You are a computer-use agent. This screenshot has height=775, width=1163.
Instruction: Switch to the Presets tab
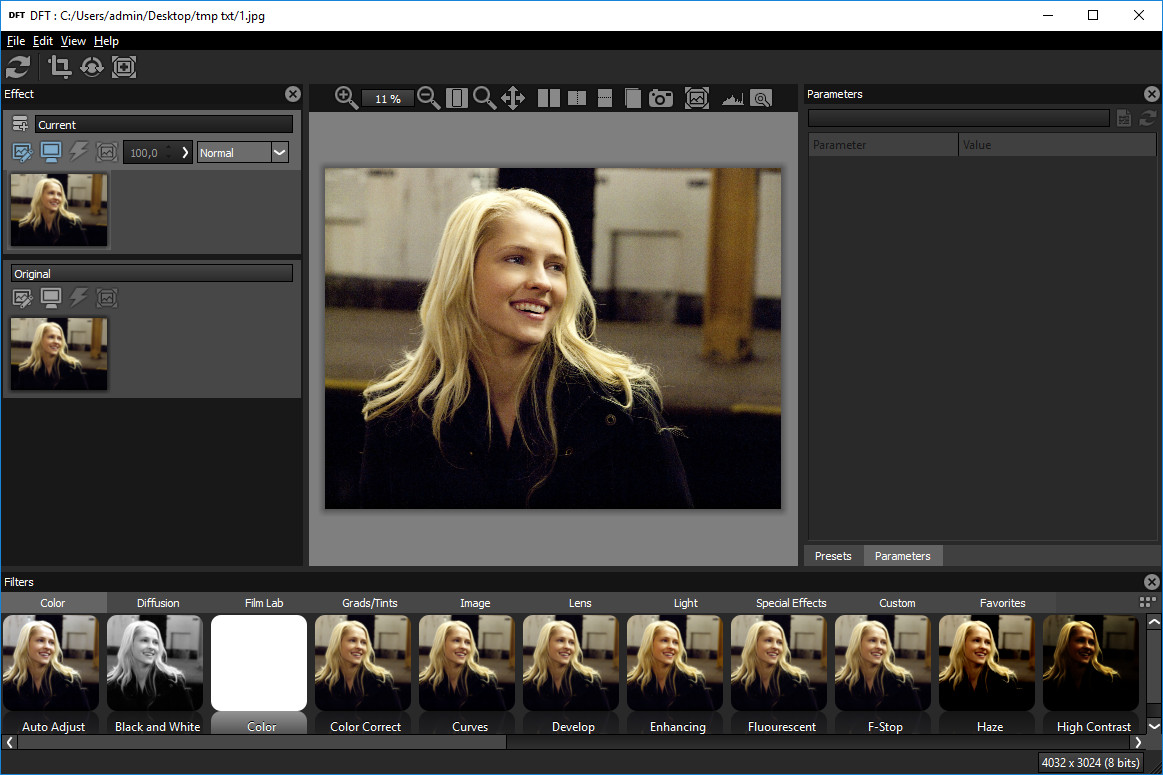tap(833, 555)
